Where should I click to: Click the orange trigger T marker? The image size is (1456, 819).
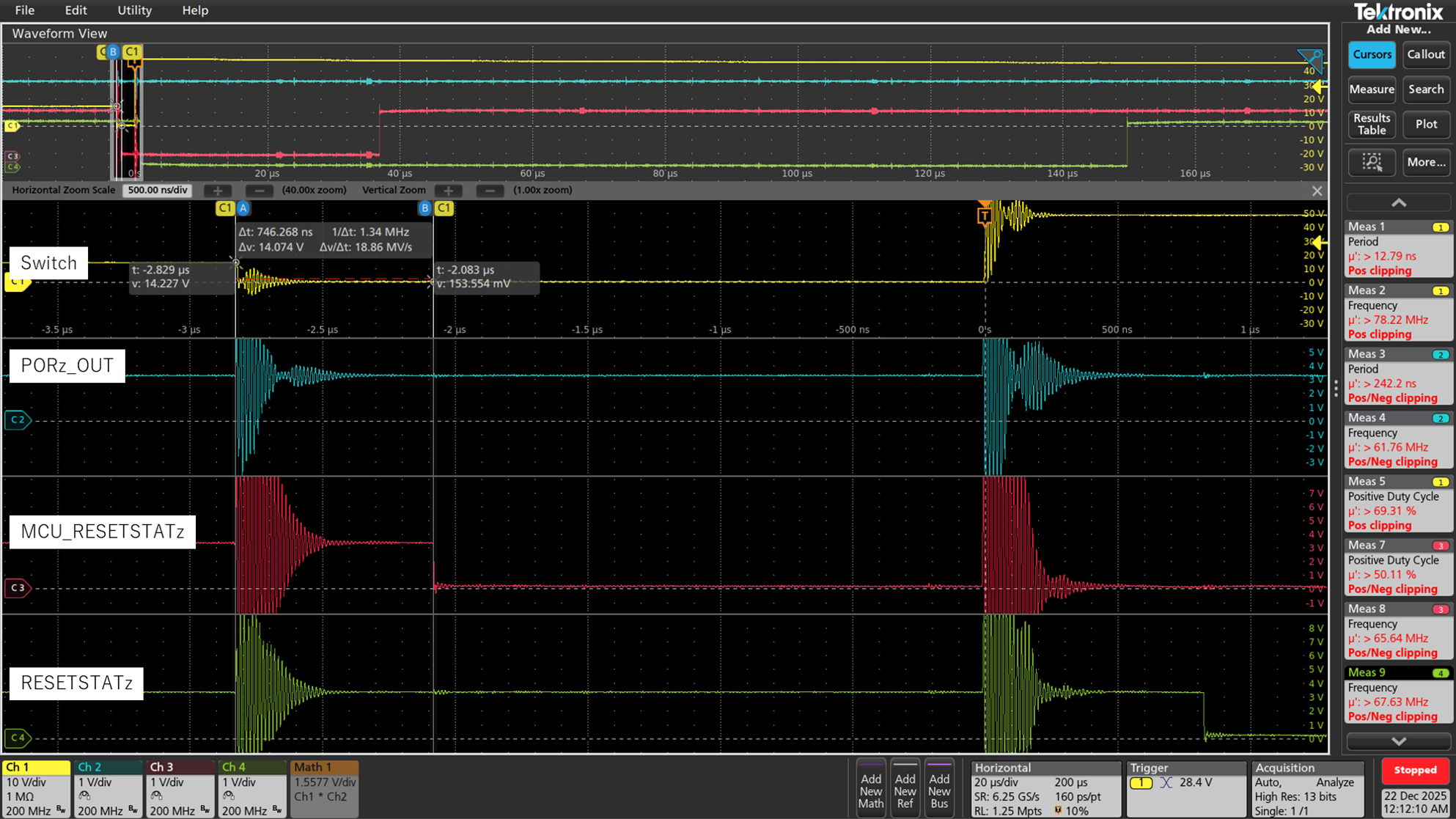pos(985,216)
